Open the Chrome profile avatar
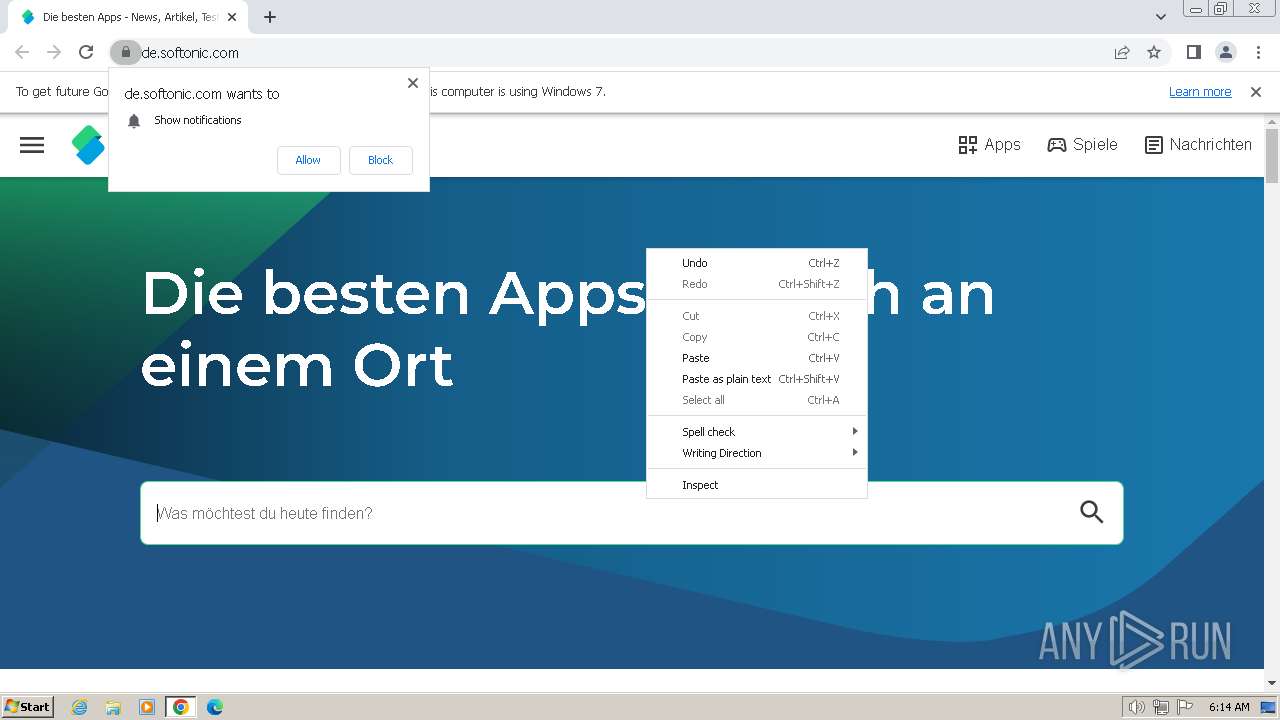Image resolution: width=1280 pixels, height=720 pixels. click(1225, 52)
